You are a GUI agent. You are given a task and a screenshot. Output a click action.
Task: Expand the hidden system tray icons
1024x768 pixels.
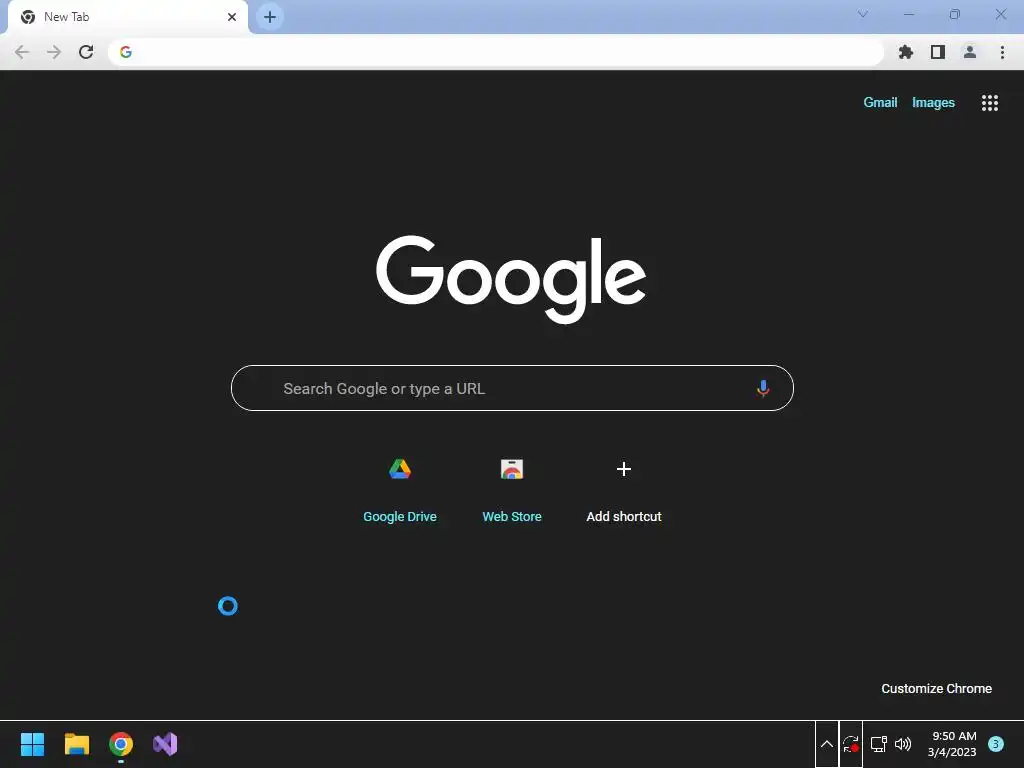[826, 744]
